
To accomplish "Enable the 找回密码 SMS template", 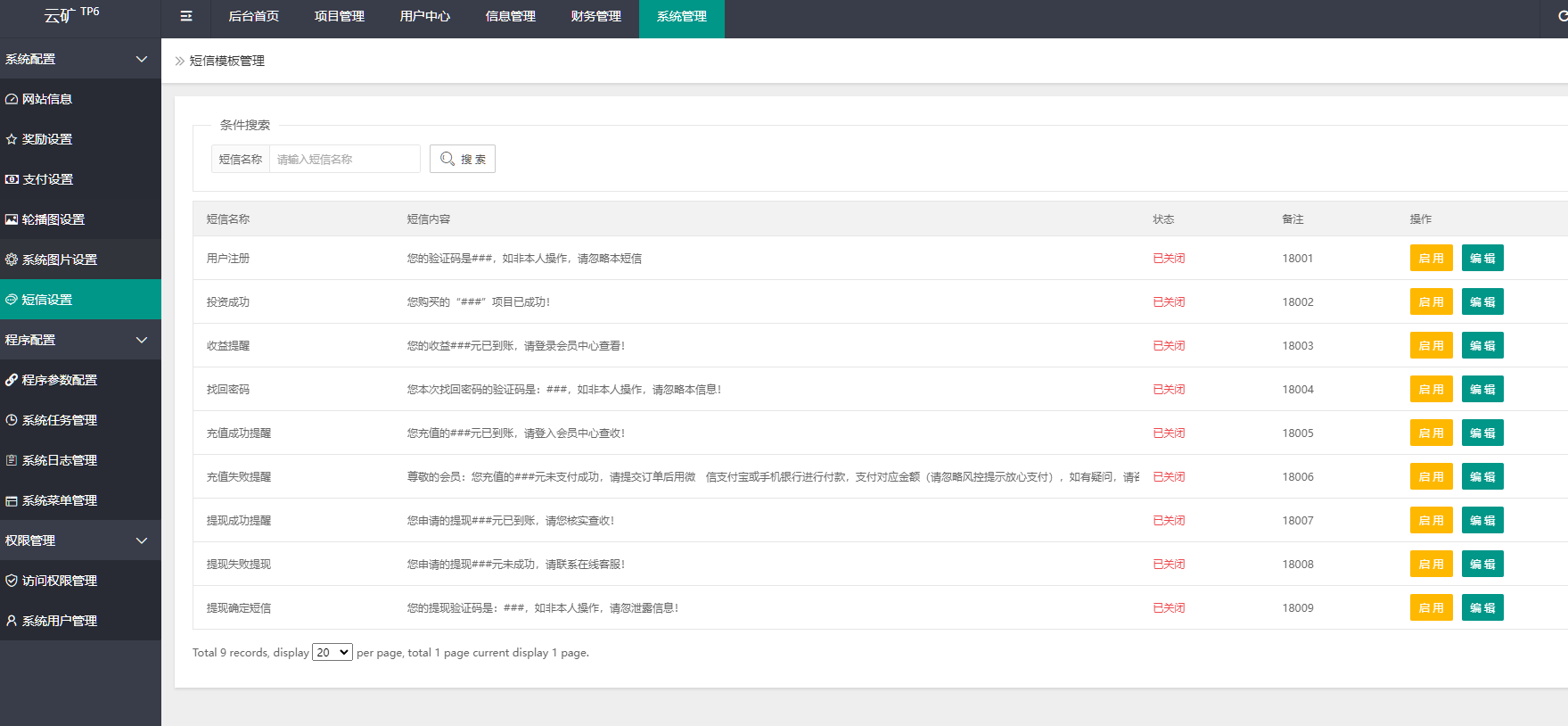I will point(1431,390).
